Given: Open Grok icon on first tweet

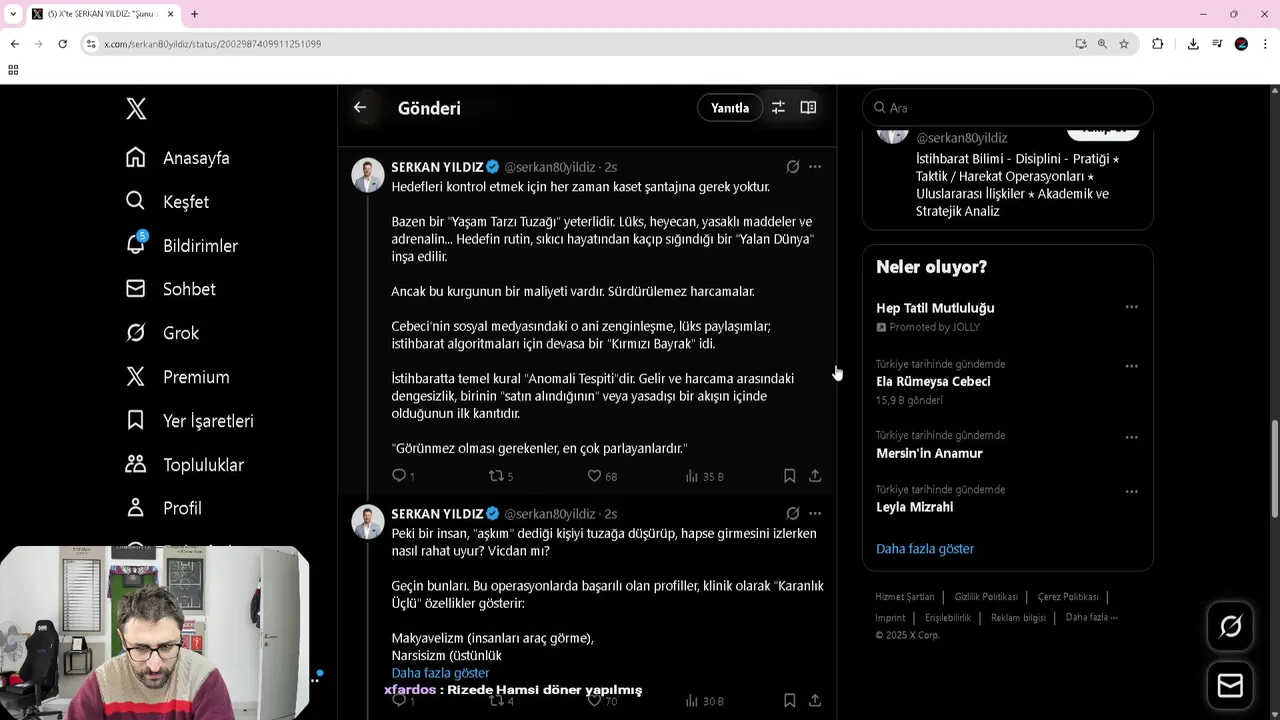Looking at the screenshot, I should pyautogui.click(x=792, y=167).
